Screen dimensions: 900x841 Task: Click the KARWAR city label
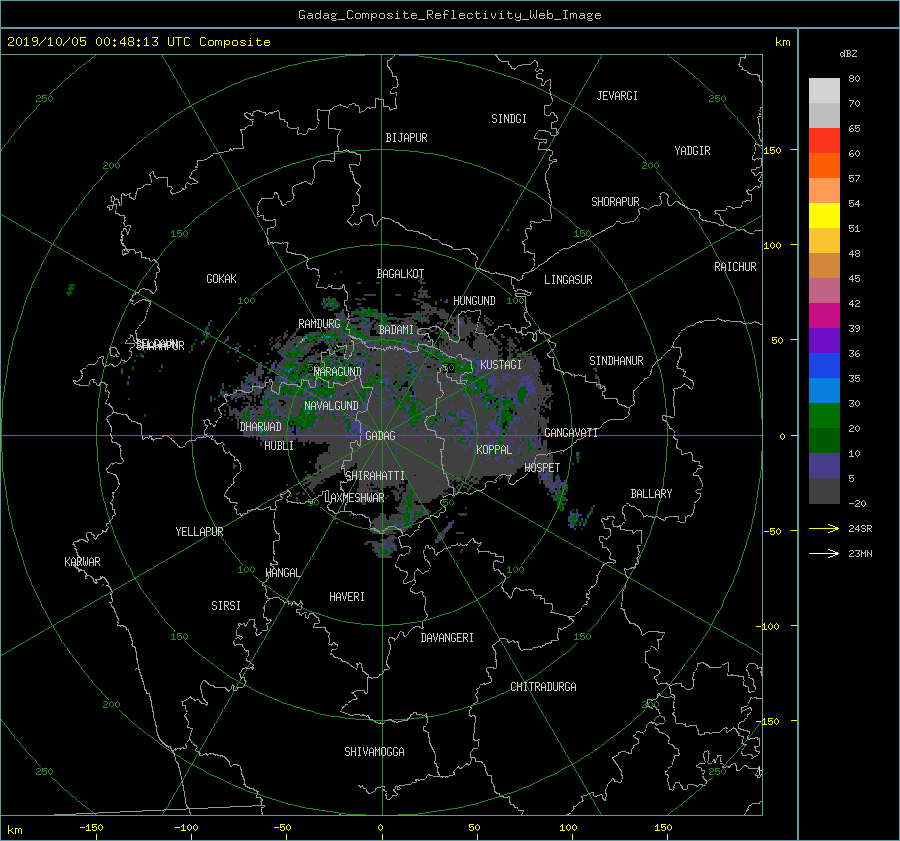(x=82, y=562)
